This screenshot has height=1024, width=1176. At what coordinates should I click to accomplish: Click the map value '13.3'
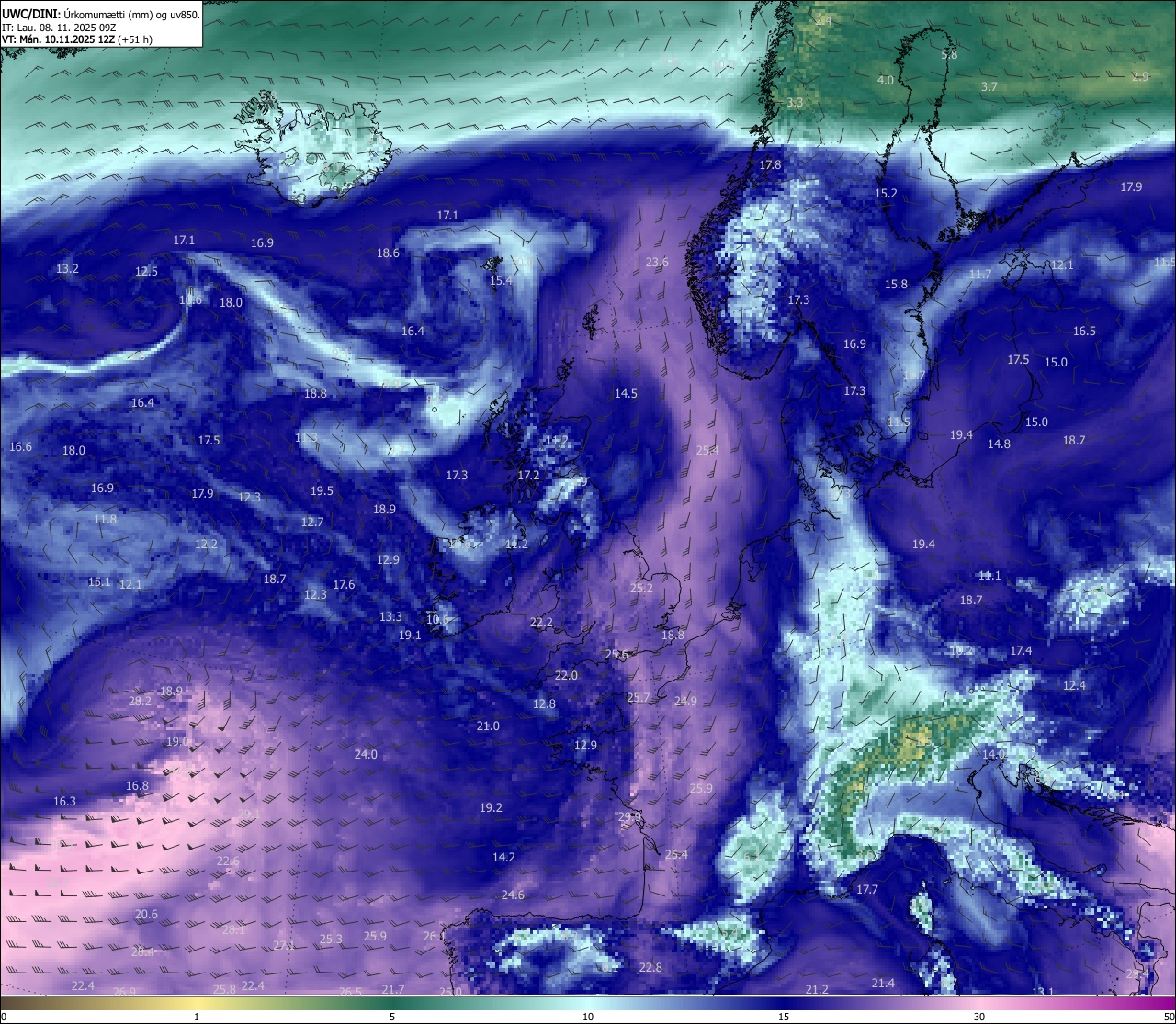click(x=390, y=616)
